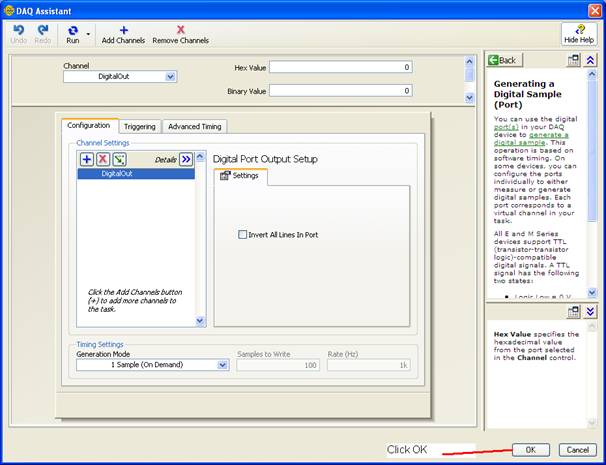Click the help window icon beside Back
The image size is (606, 465).
point(574,60)
